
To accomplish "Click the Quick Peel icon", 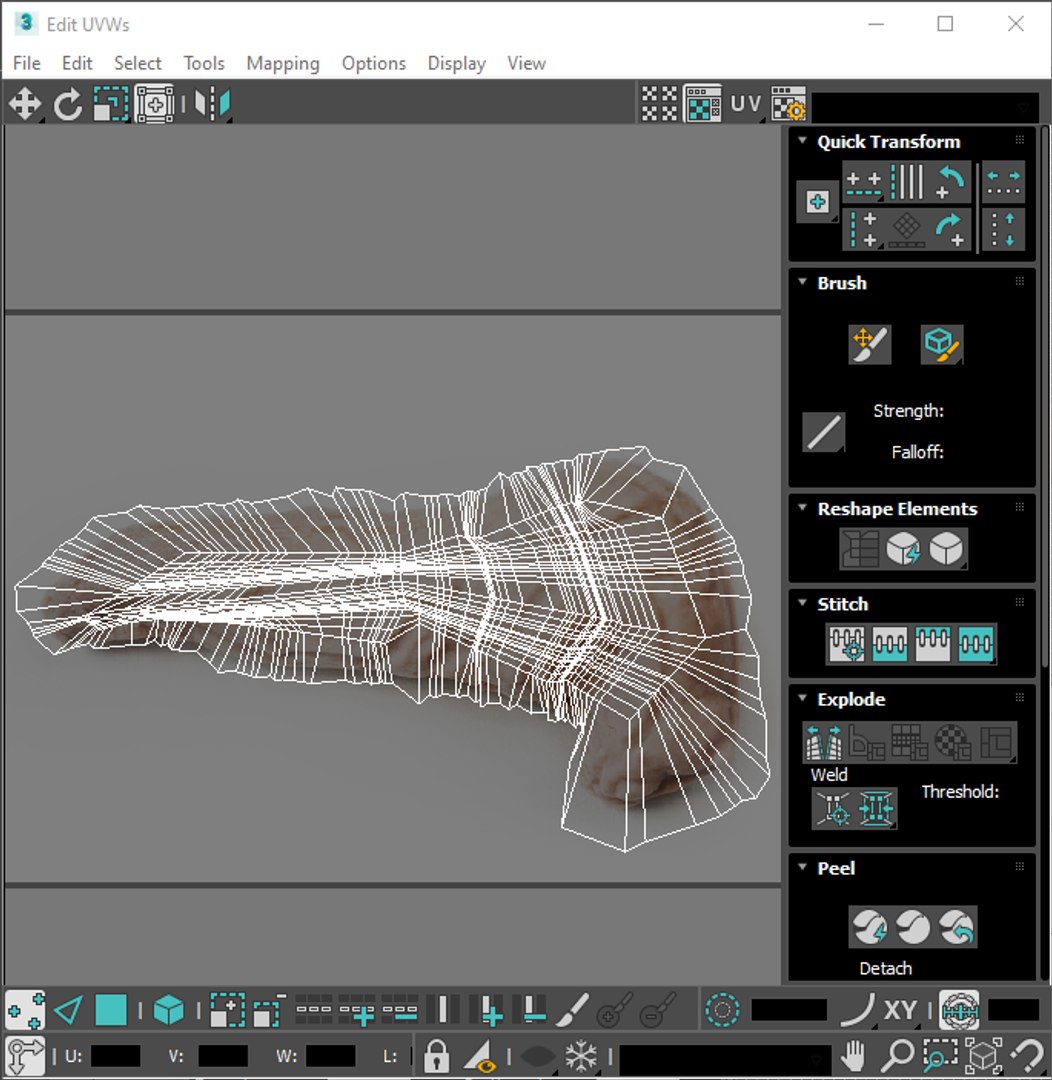I will pos(869,927).
